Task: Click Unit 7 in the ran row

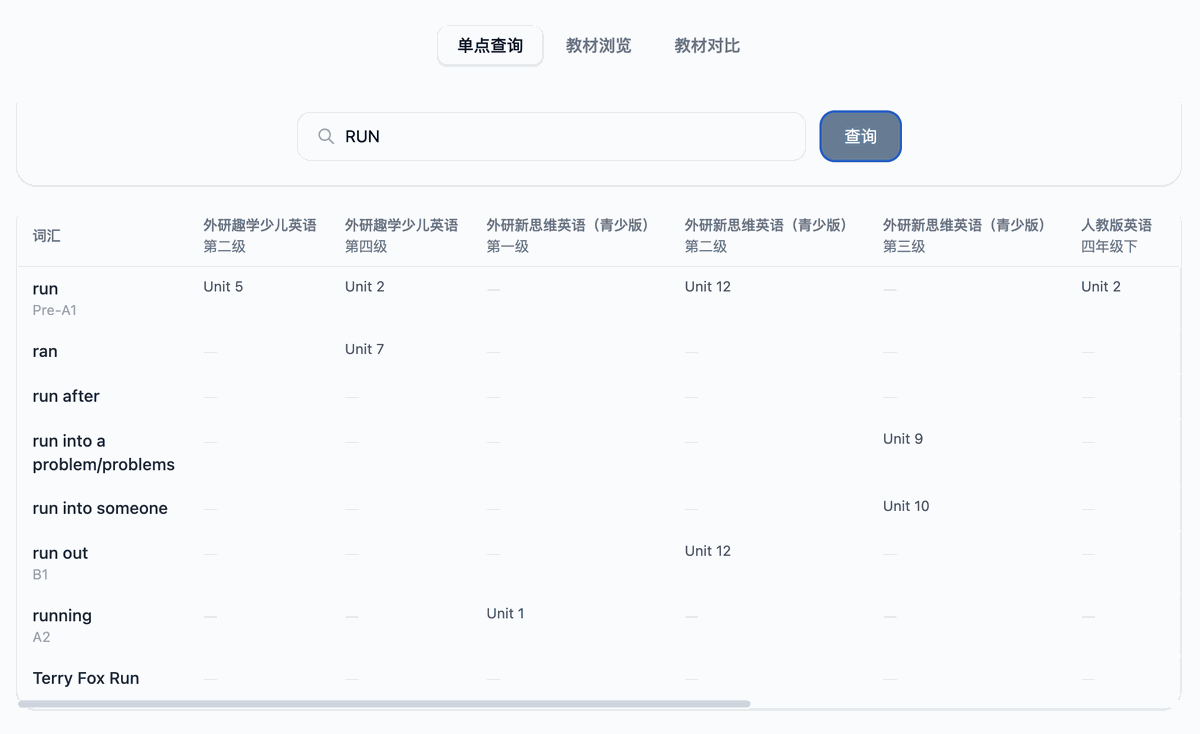Action: pyautogui.click(x=365, y=349)
